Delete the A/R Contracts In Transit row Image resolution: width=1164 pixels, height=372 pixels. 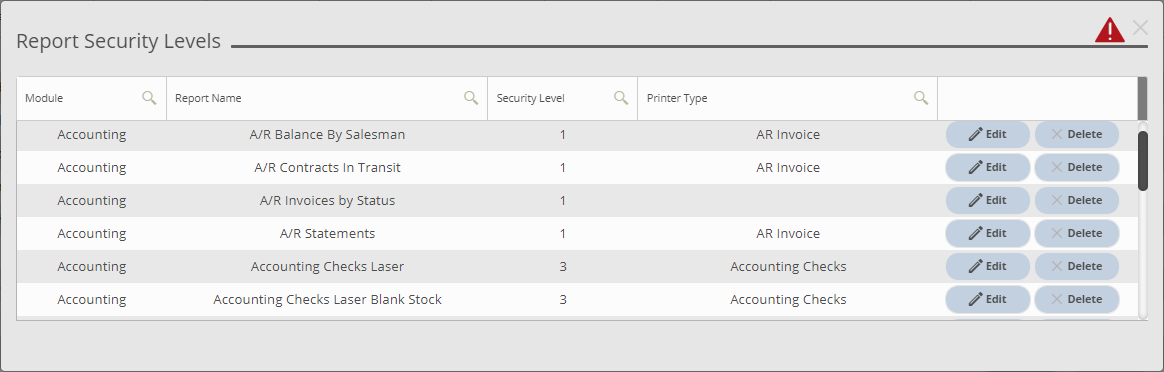click(x=1076, y=167)
